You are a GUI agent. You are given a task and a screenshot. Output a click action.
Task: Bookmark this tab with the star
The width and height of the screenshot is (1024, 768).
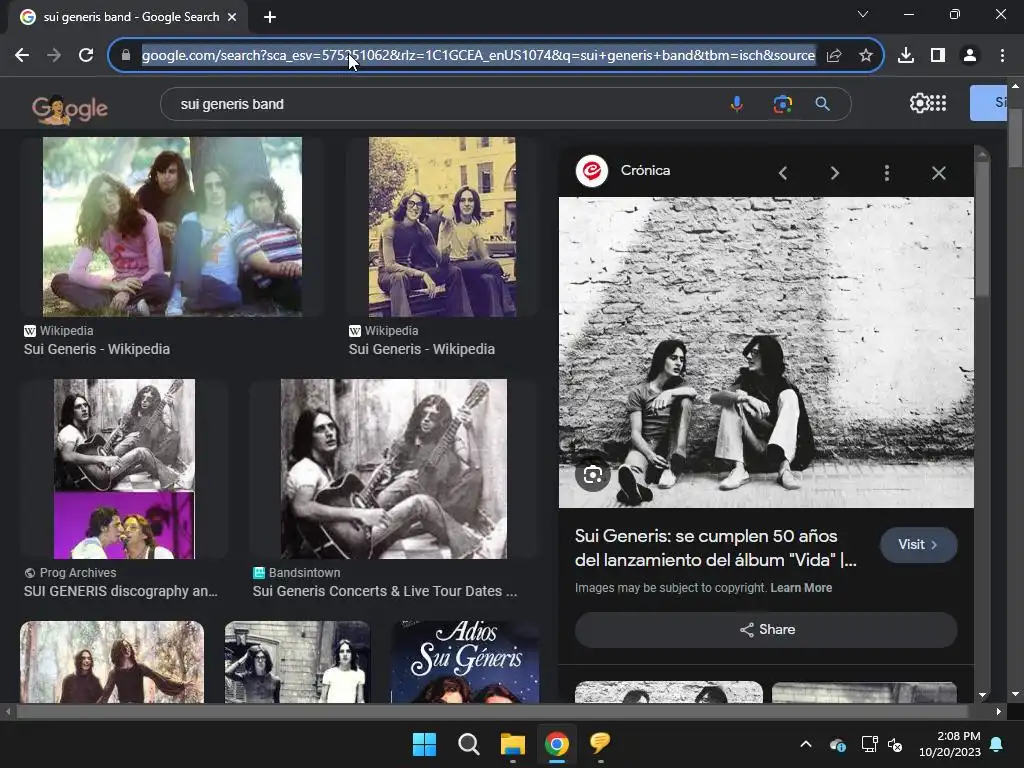coord(865,56)
